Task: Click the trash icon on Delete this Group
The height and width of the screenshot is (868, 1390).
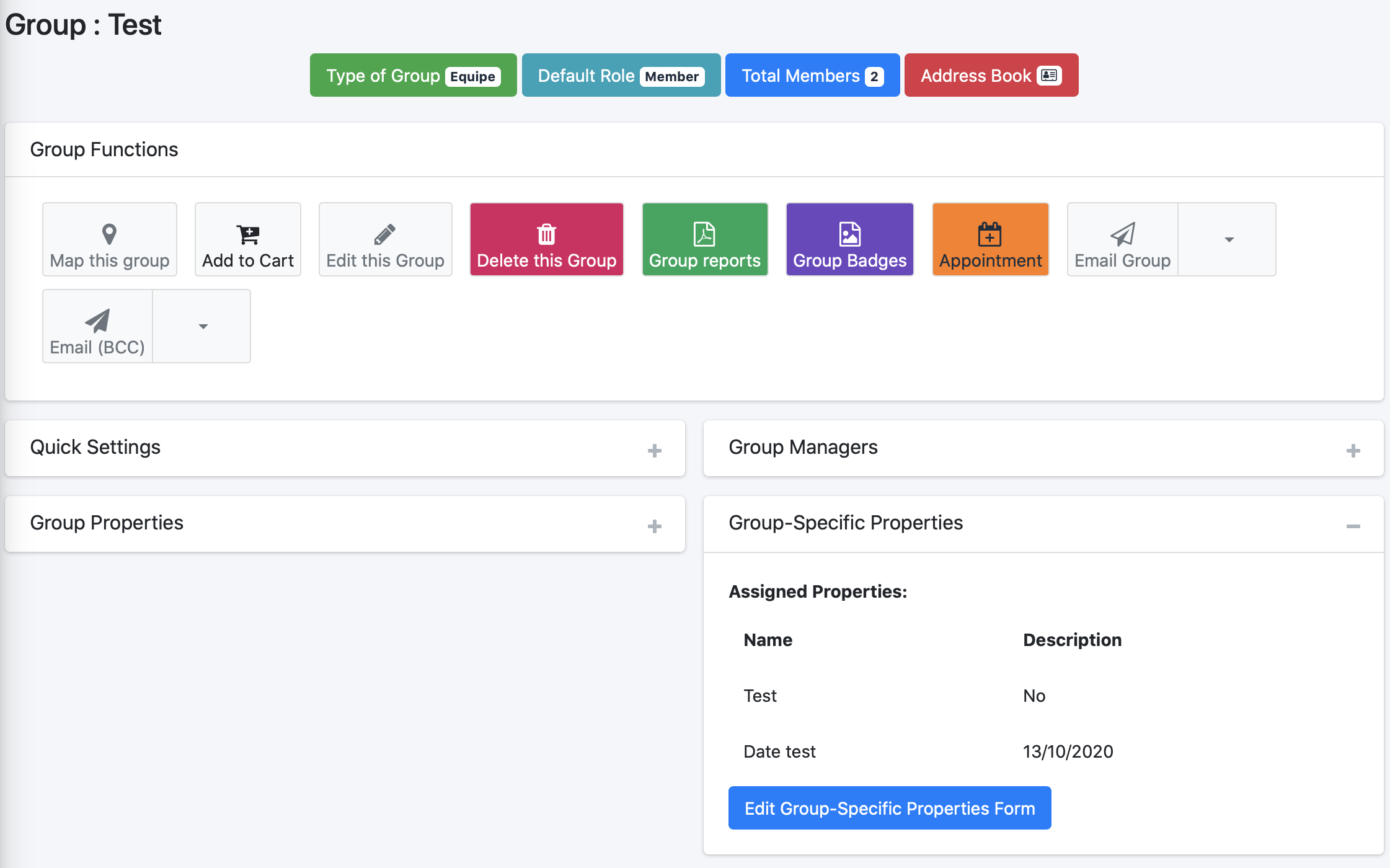Action: (546, 234)
